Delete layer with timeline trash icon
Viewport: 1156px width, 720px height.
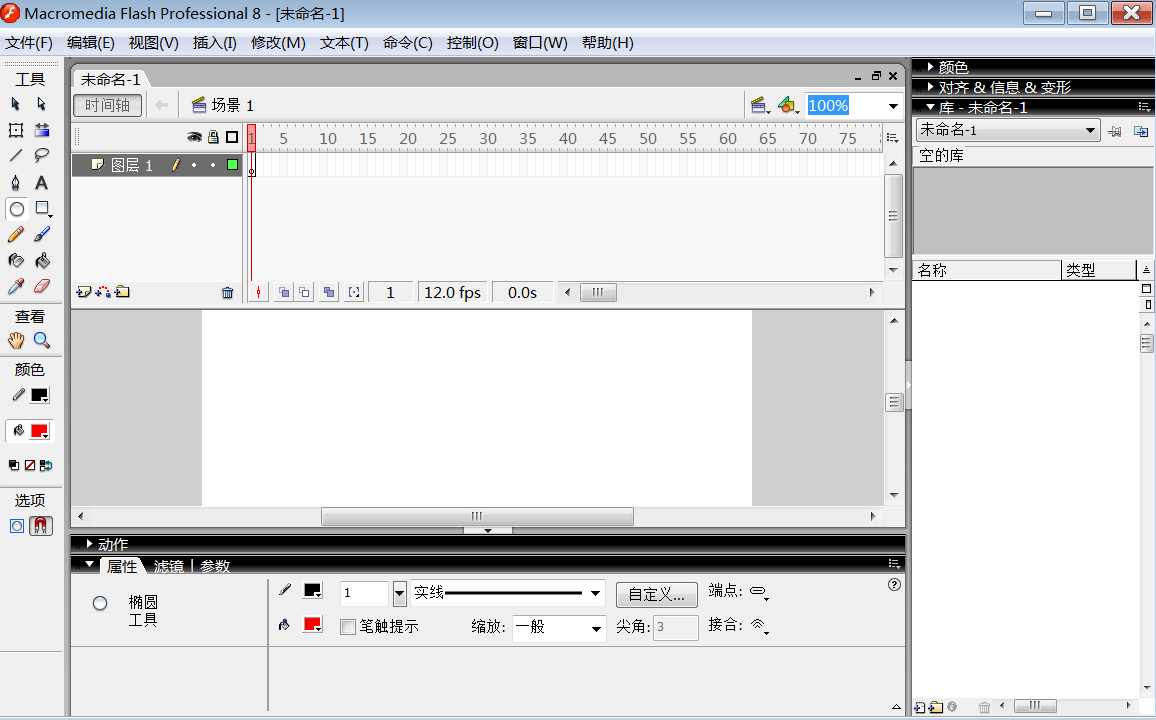[x=228, y=293]
